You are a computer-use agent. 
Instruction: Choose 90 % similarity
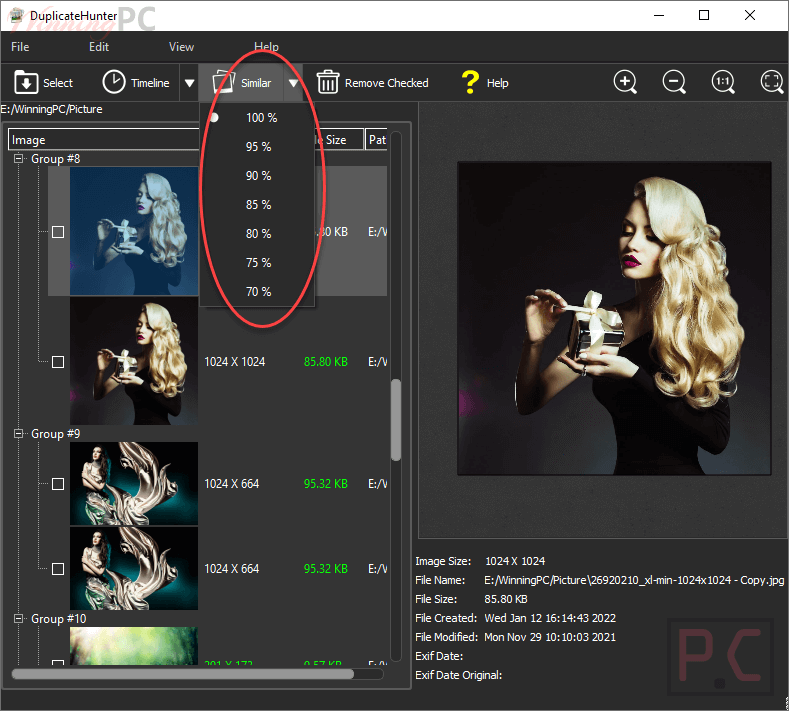pyautogui.click(x=257, y=176)
